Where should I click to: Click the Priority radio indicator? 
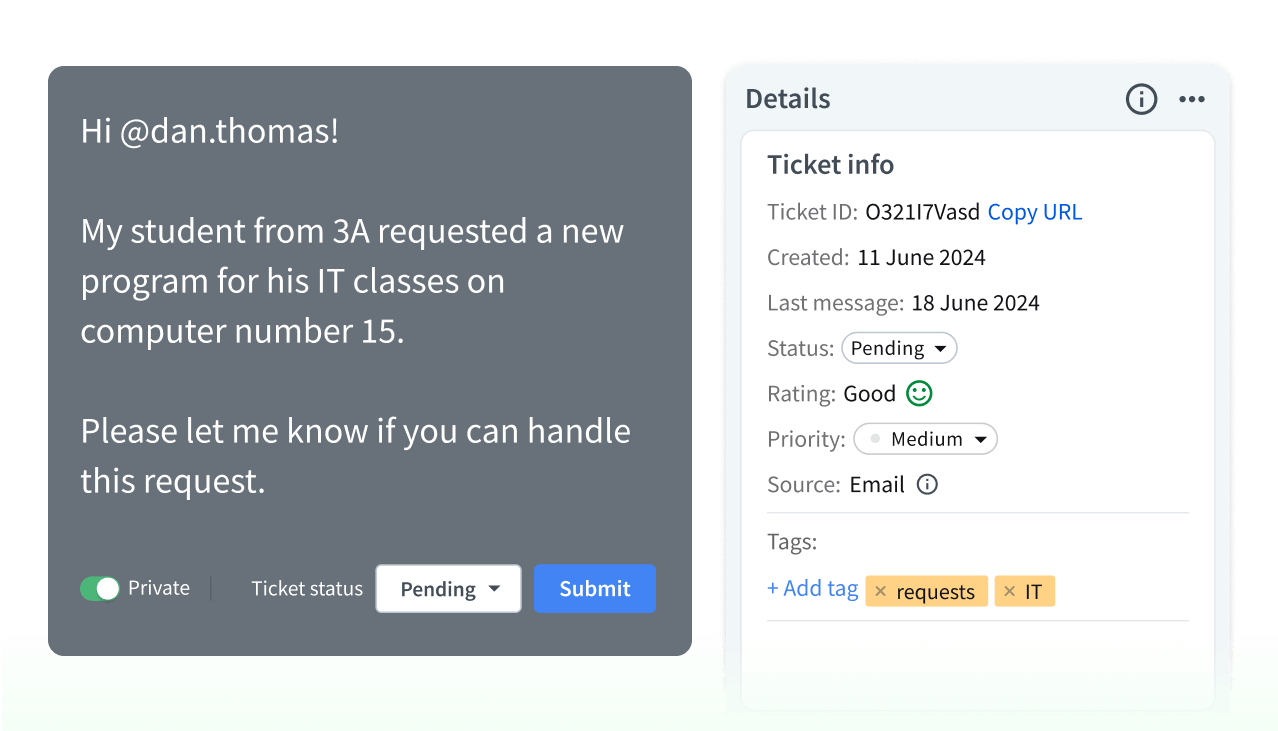[x=875, y=438]
